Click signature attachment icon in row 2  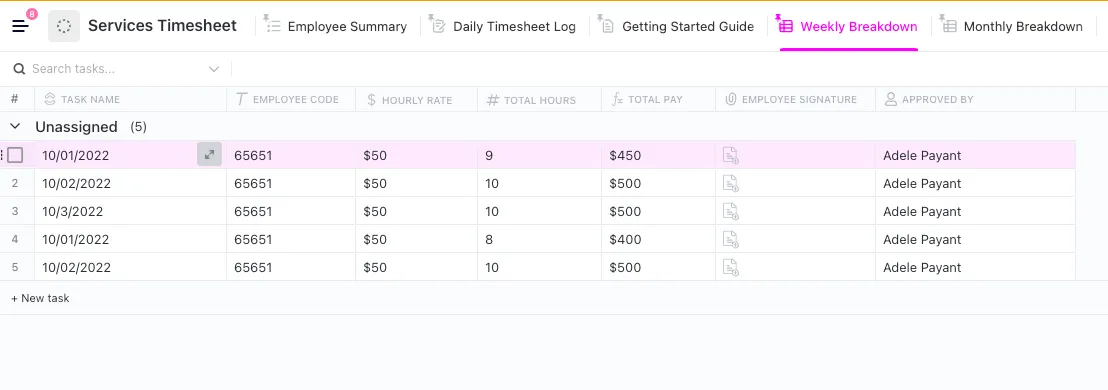(731, 184)
